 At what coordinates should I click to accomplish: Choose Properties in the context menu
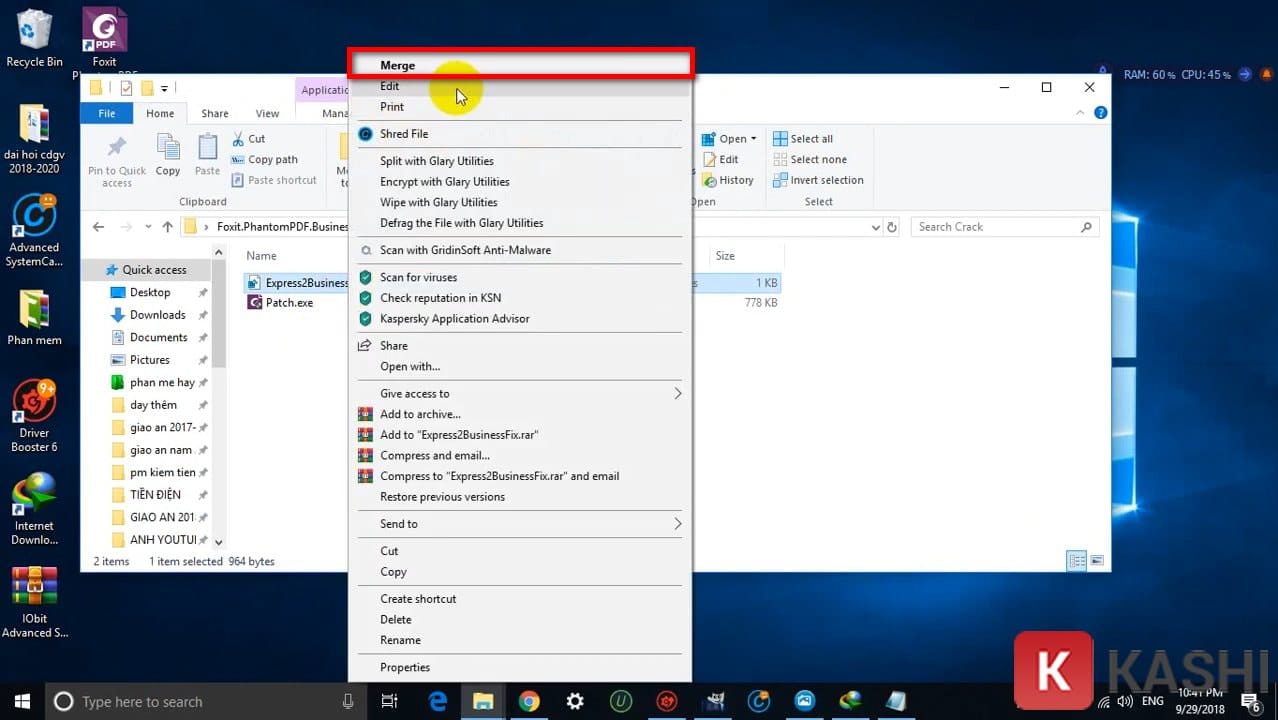(x=405, y=667)
